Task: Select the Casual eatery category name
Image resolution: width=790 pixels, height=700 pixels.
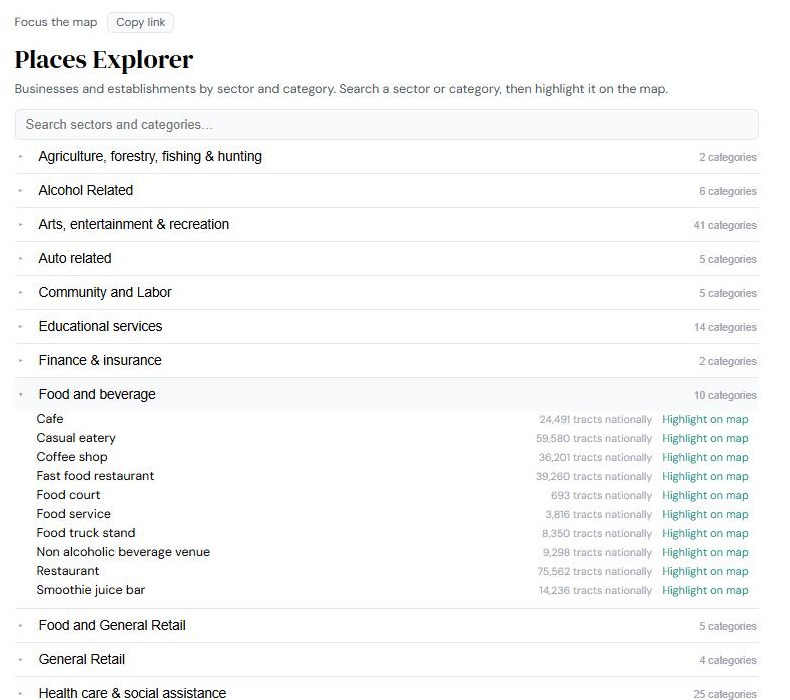Action: tap(76, 438)
